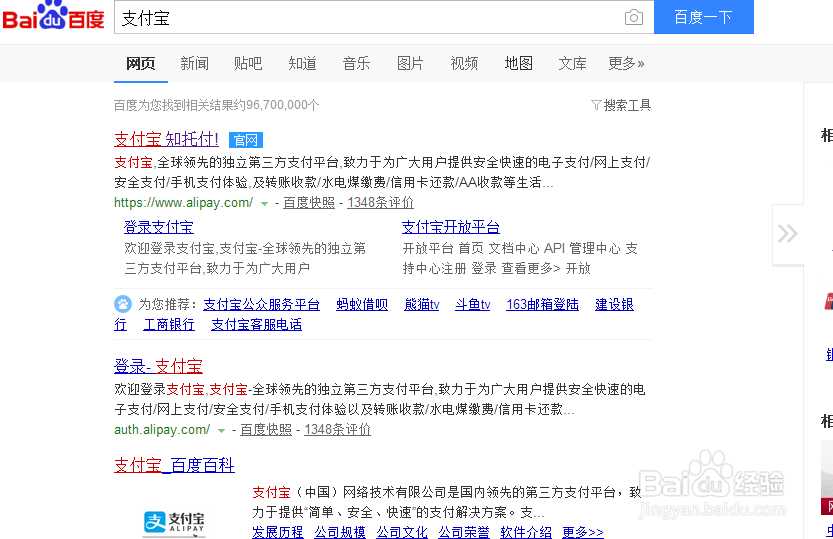
Task: Open camera image search icon
Action: [633, 18]
